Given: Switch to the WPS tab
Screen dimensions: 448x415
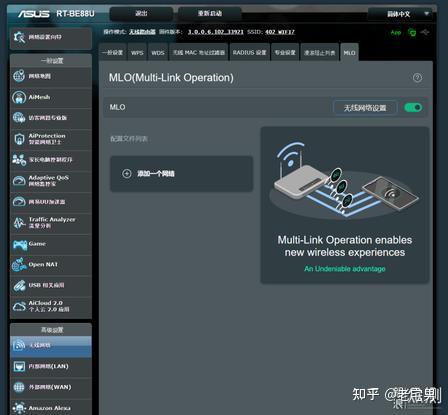Looking at the screenshot, I should tap(137, 52).
